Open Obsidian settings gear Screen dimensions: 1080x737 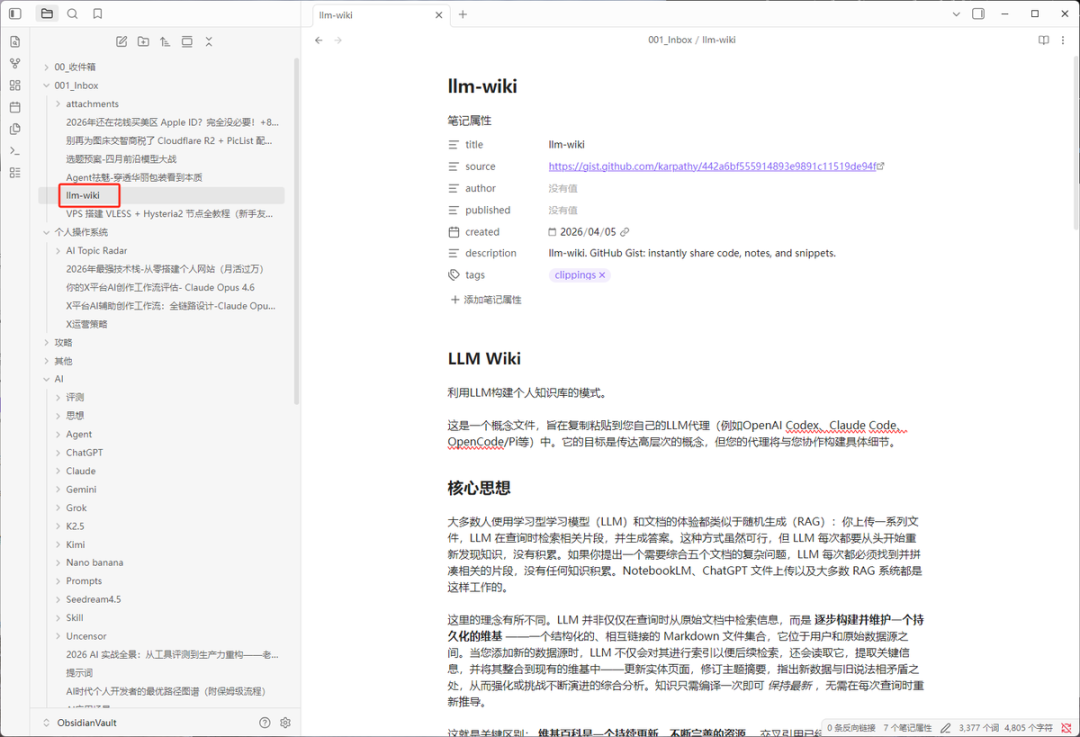(285, 722)
